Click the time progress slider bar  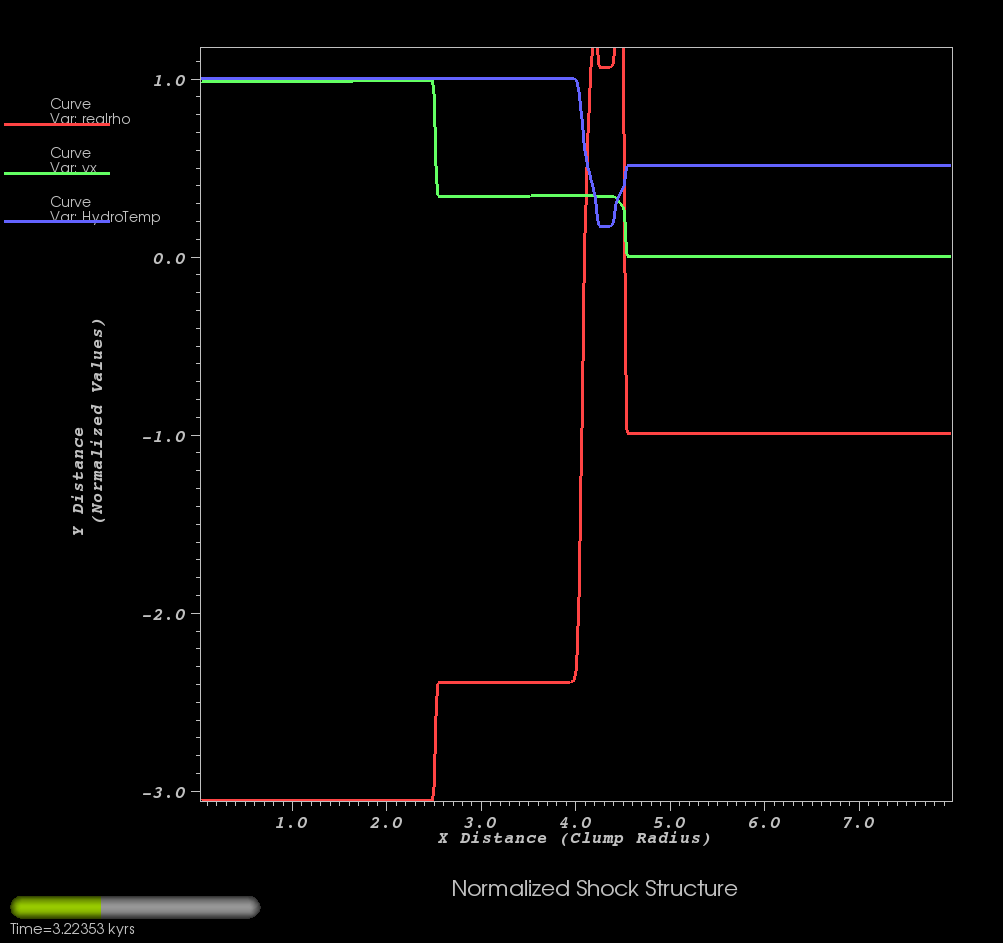(135, 907)
